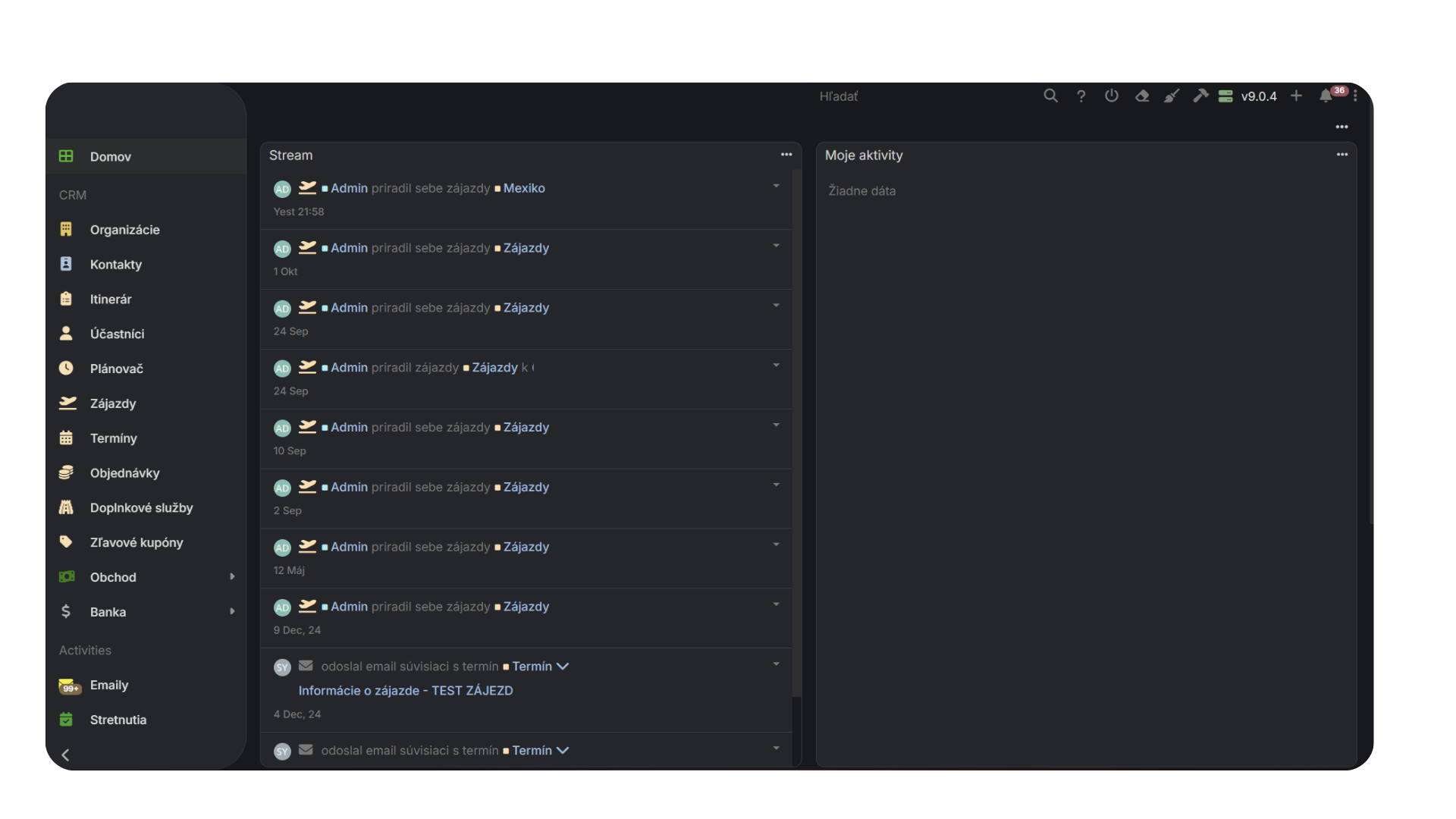Click the hammer icon in top toolbar

point(1200,96)
